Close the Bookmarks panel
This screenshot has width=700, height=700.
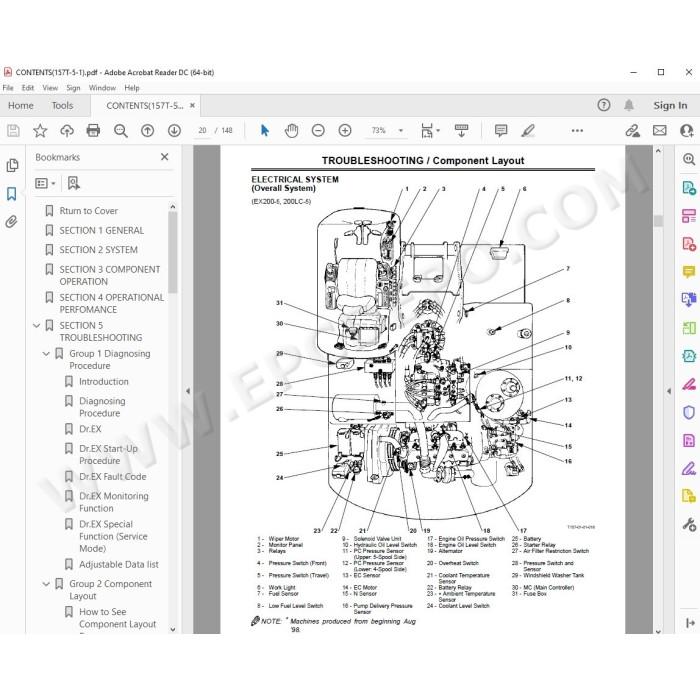pos(165,157)
